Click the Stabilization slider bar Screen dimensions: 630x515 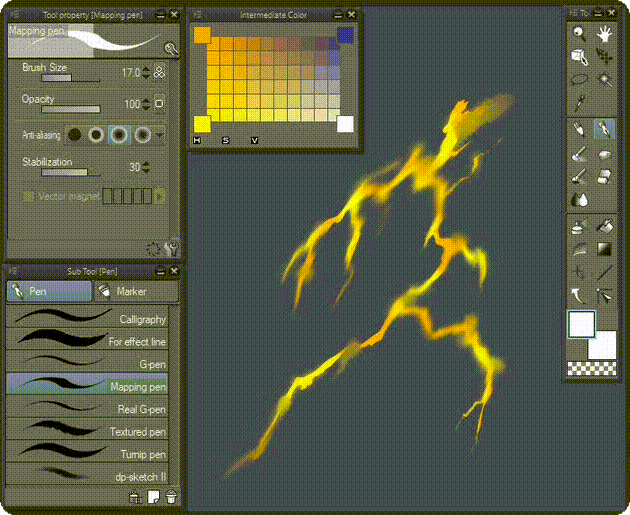[71, 172]
